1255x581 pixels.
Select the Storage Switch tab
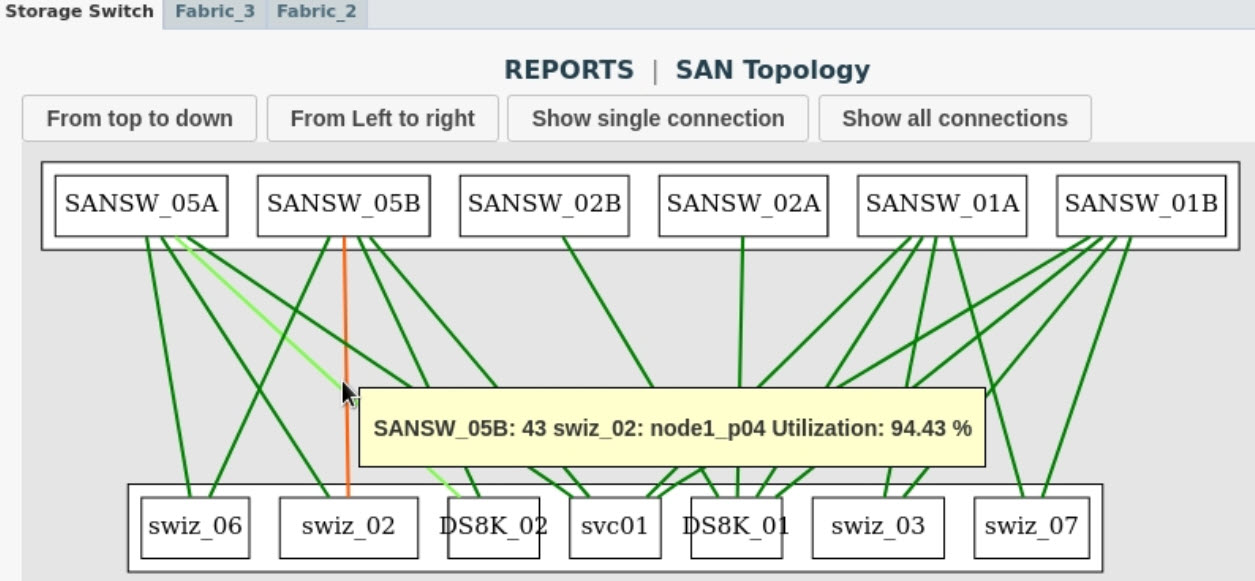[80, 13]
